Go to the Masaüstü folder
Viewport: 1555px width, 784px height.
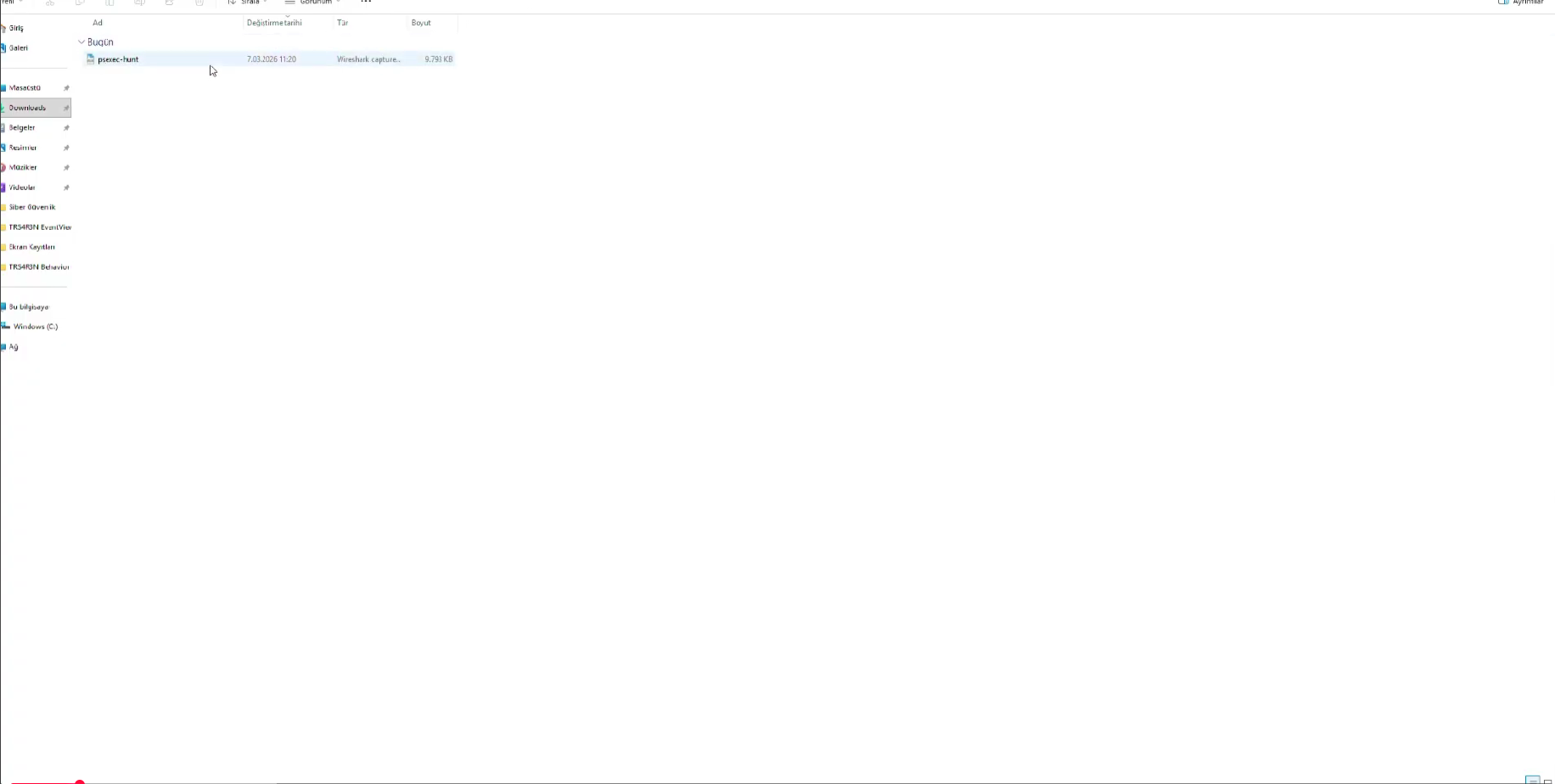(25, 88)
